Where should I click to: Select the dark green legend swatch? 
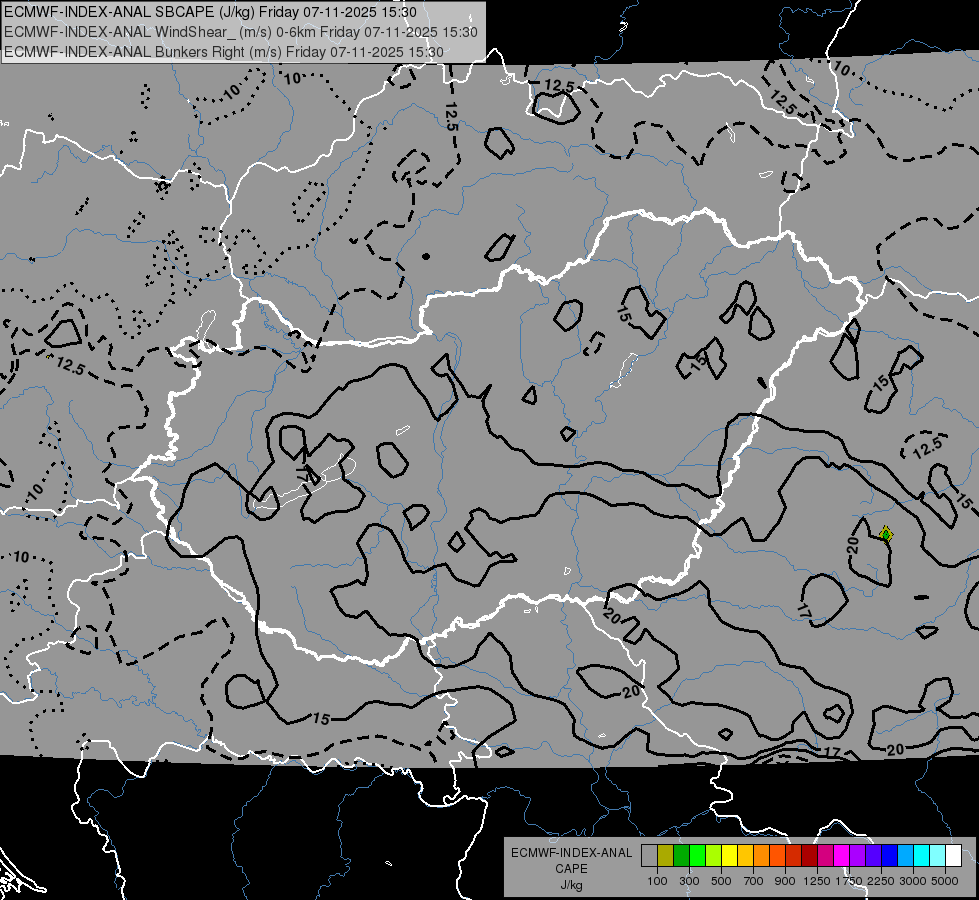click(681, 855)
